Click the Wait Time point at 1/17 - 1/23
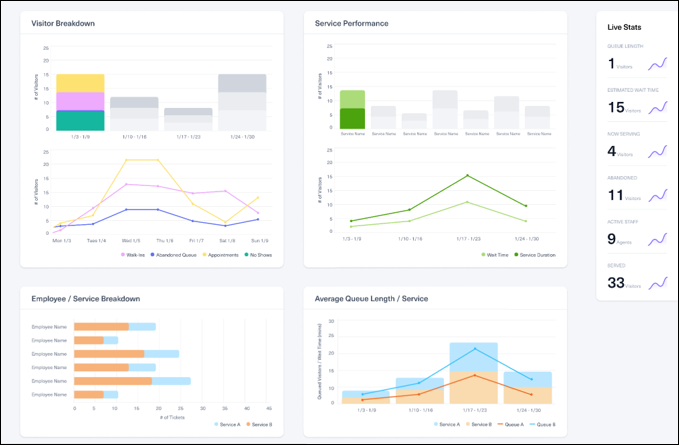The width and height of the screenshot is (679, 445). tap(467, 202)
